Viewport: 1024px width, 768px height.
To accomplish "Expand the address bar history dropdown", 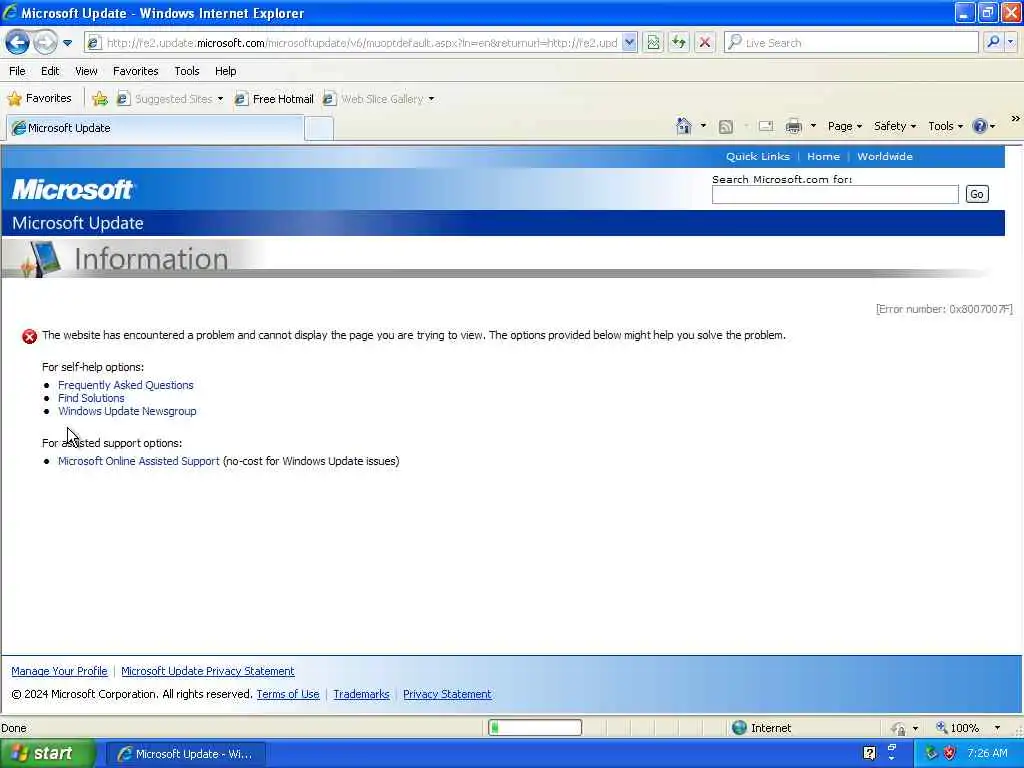I will point(629,43).
